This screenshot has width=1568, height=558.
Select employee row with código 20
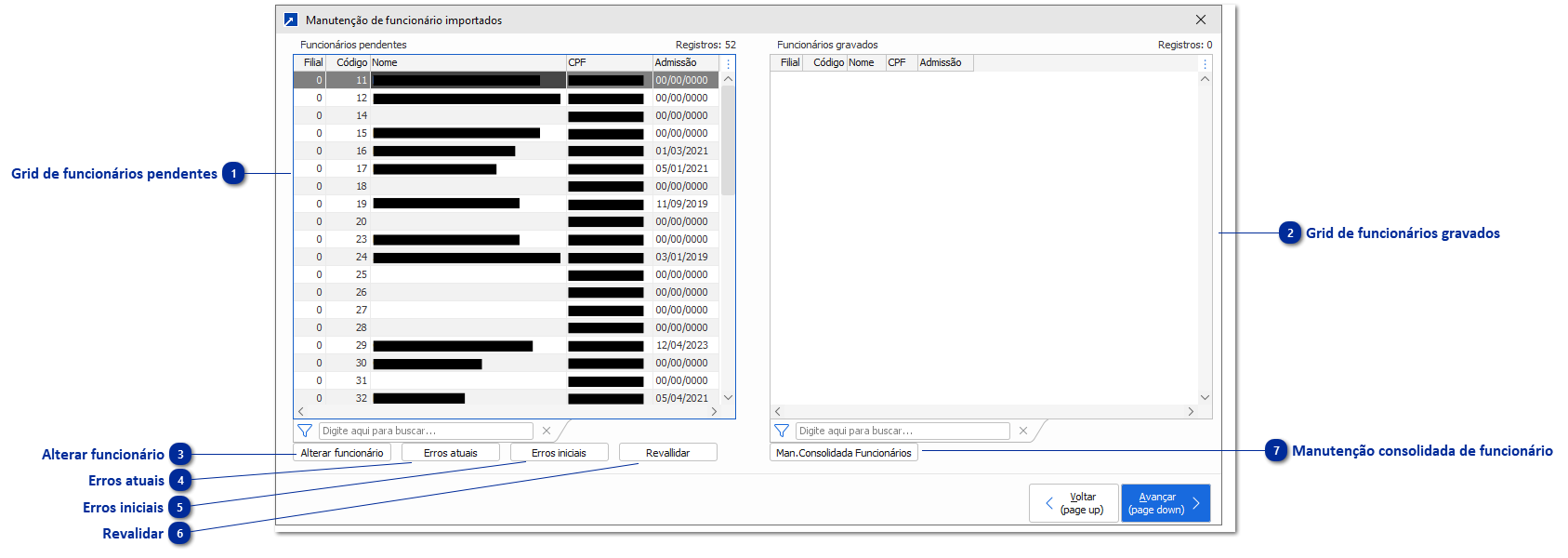pos(507,221)
